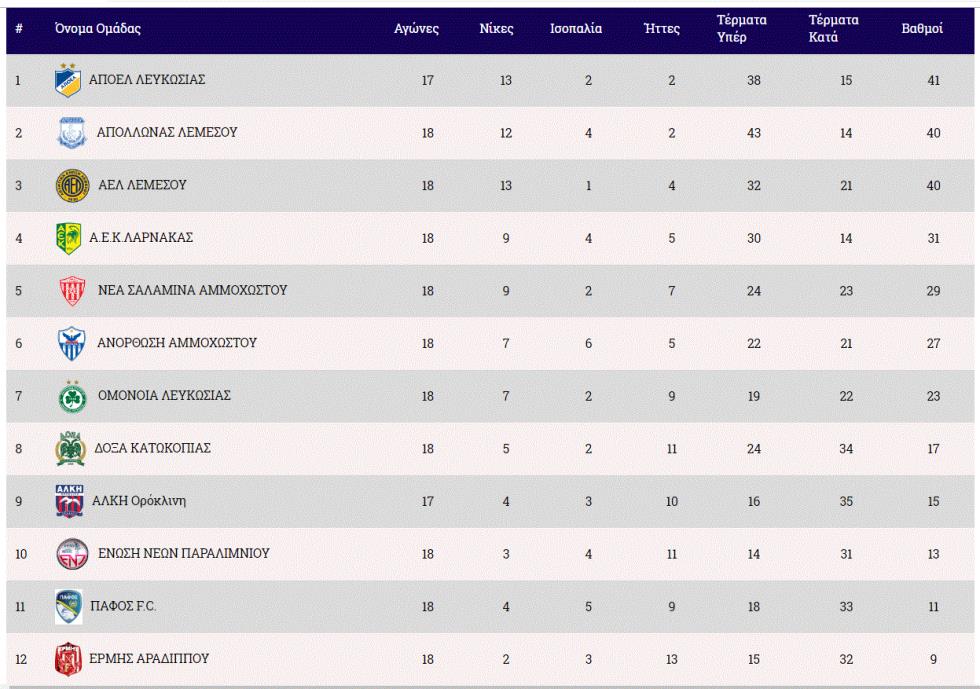Click the Apollon Limassol team logo
This screenshot has width=980, height=689.
click(72, 133)
